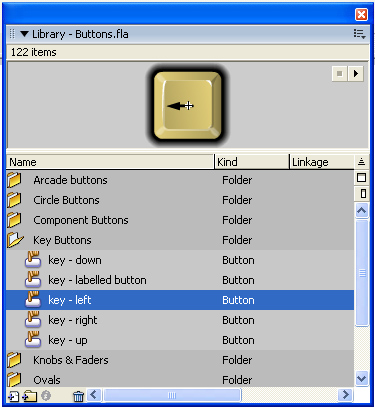Click the horizontal scrollbar thumb
The image size is (375, 408).
pos(172,395)
